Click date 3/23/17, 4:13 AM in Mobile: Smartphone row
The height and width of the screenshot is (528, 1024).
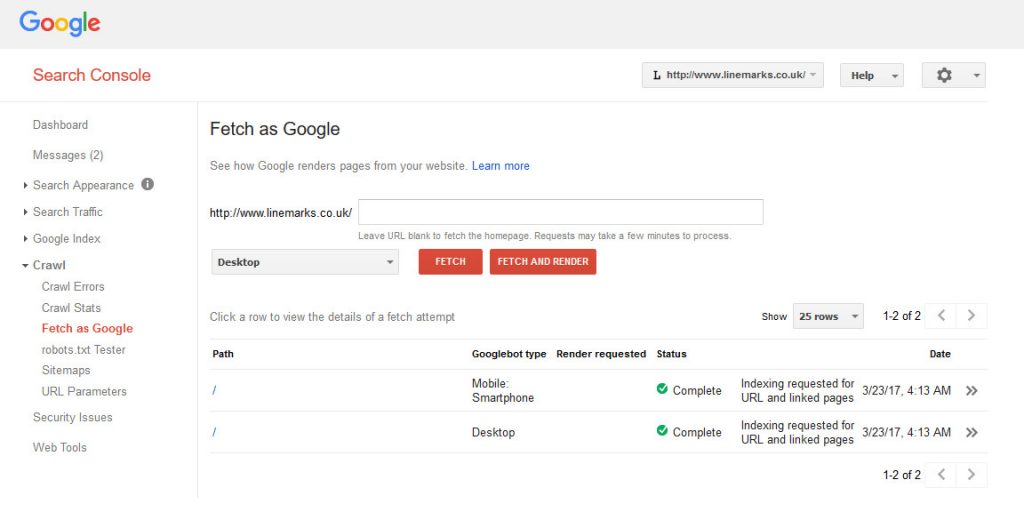[x=906, y=391]
